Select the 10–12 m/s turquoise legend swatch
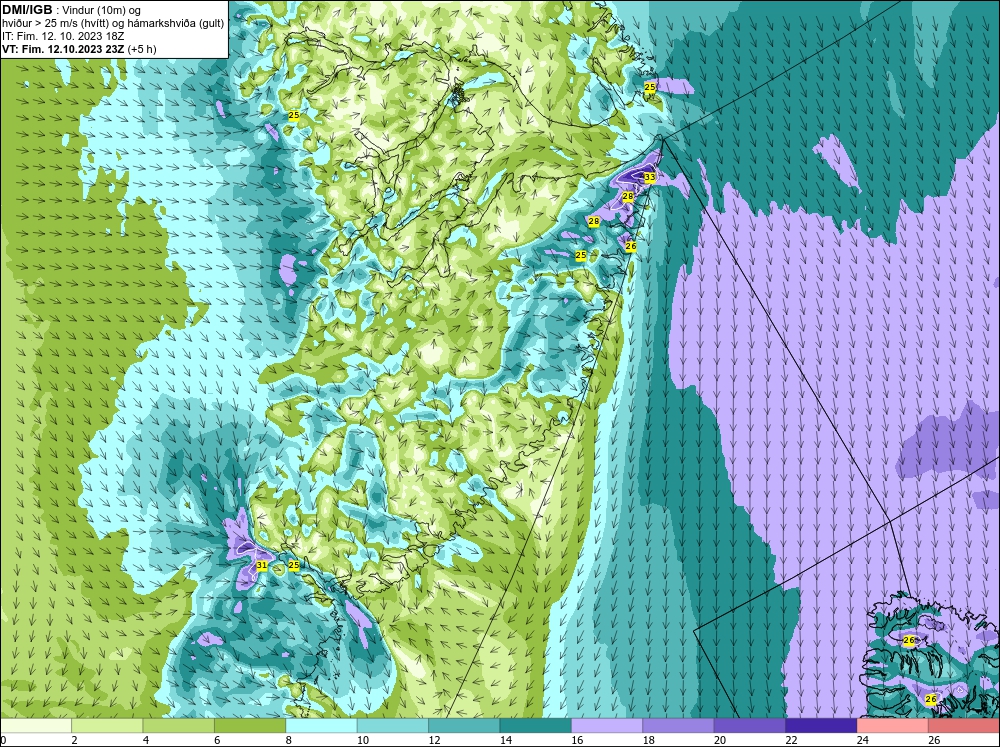This screenshot has width=1000, height=747. 393,725
